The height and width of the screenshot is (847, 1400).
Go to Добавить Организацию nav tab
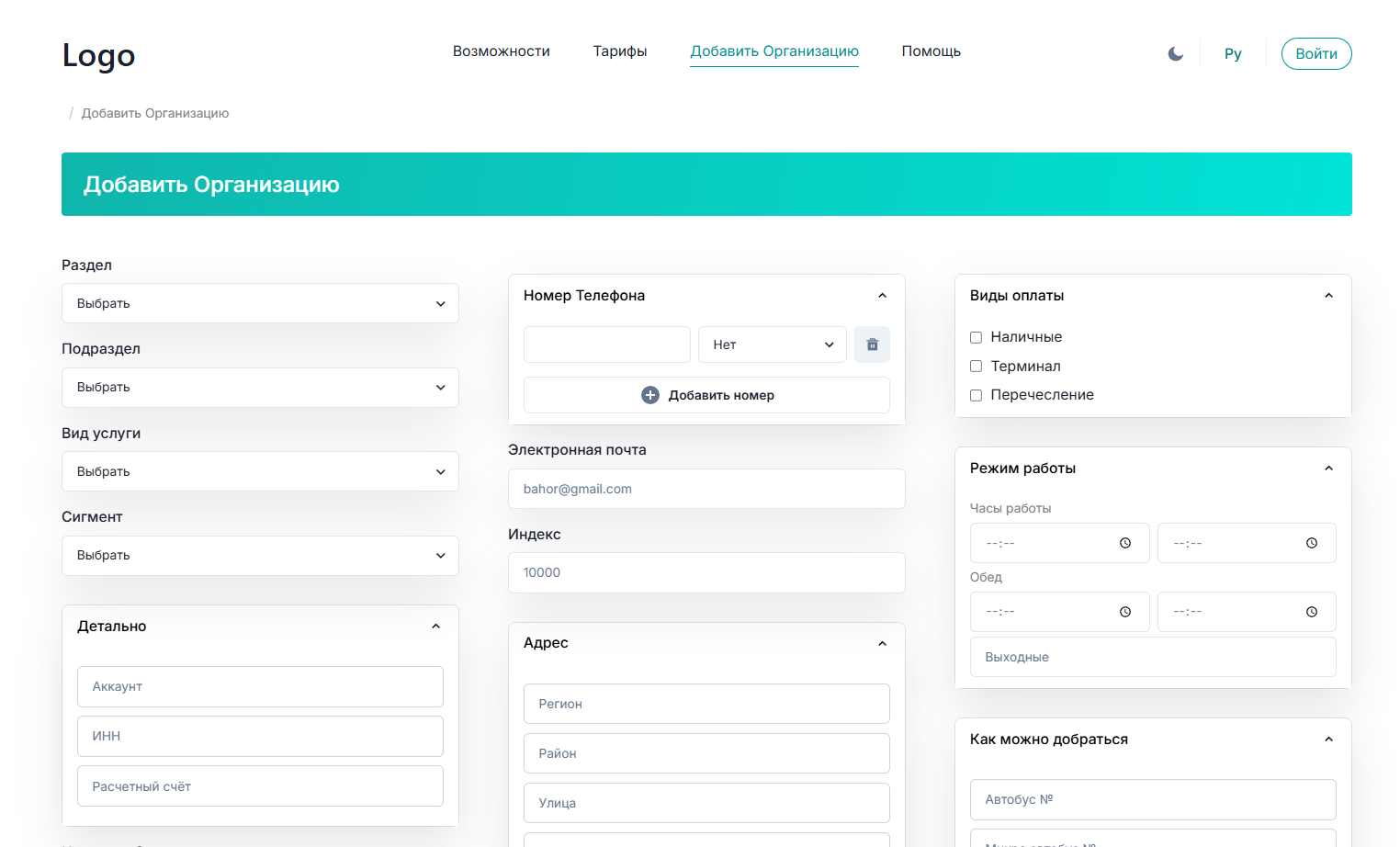(774, 51)
